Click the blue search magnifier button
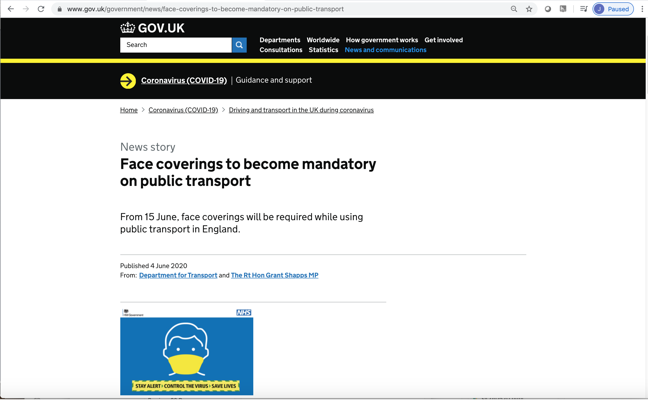The width and height of the screenshot is (648, 400). coord(239,45)
